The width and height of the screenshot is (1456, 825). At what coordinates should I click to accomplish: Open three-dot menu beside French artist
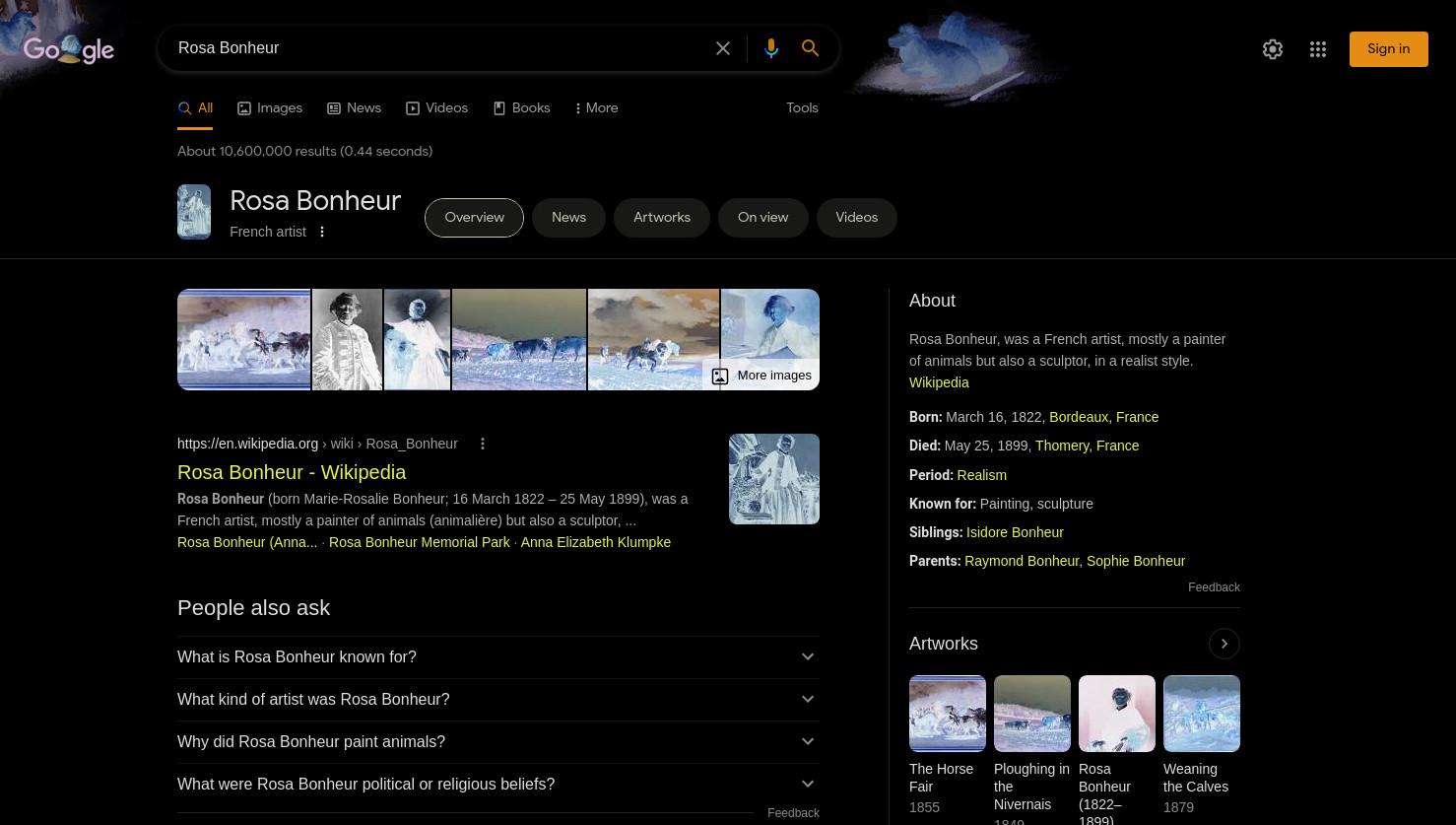tap(321, 232)
